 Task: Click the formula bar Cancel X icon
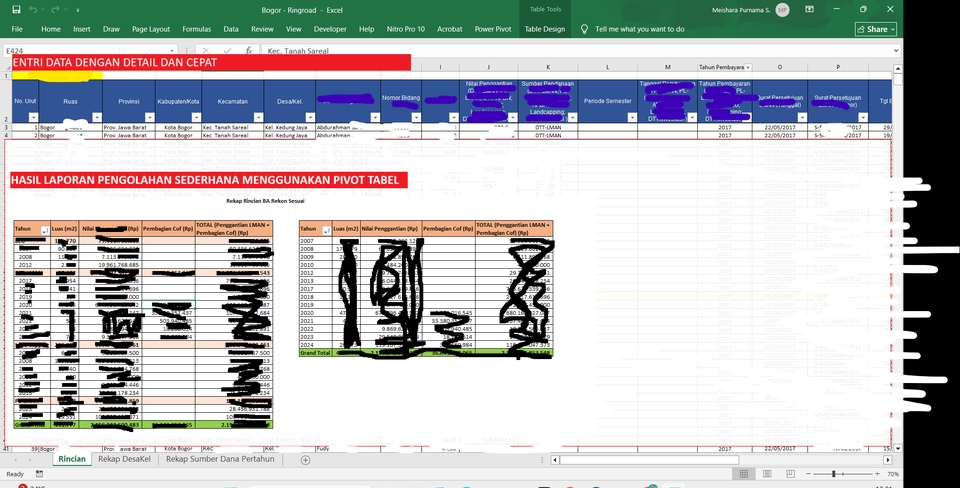pos(206,51)
